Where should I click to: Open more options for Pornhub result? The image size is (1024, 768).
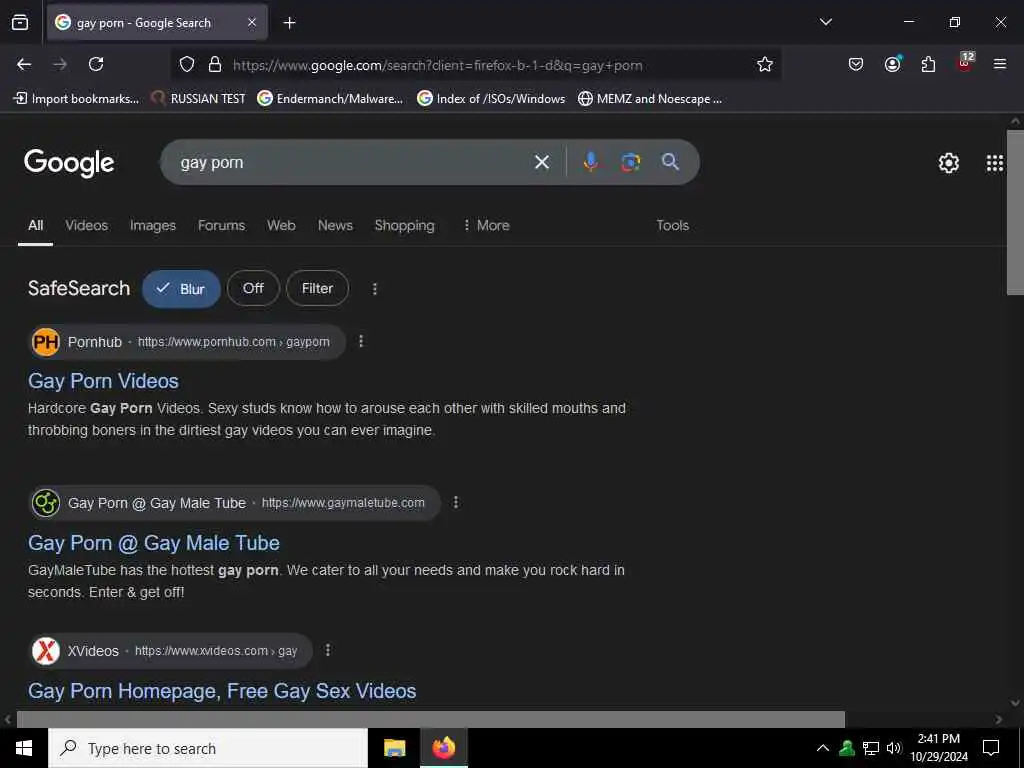coord(361,341)
